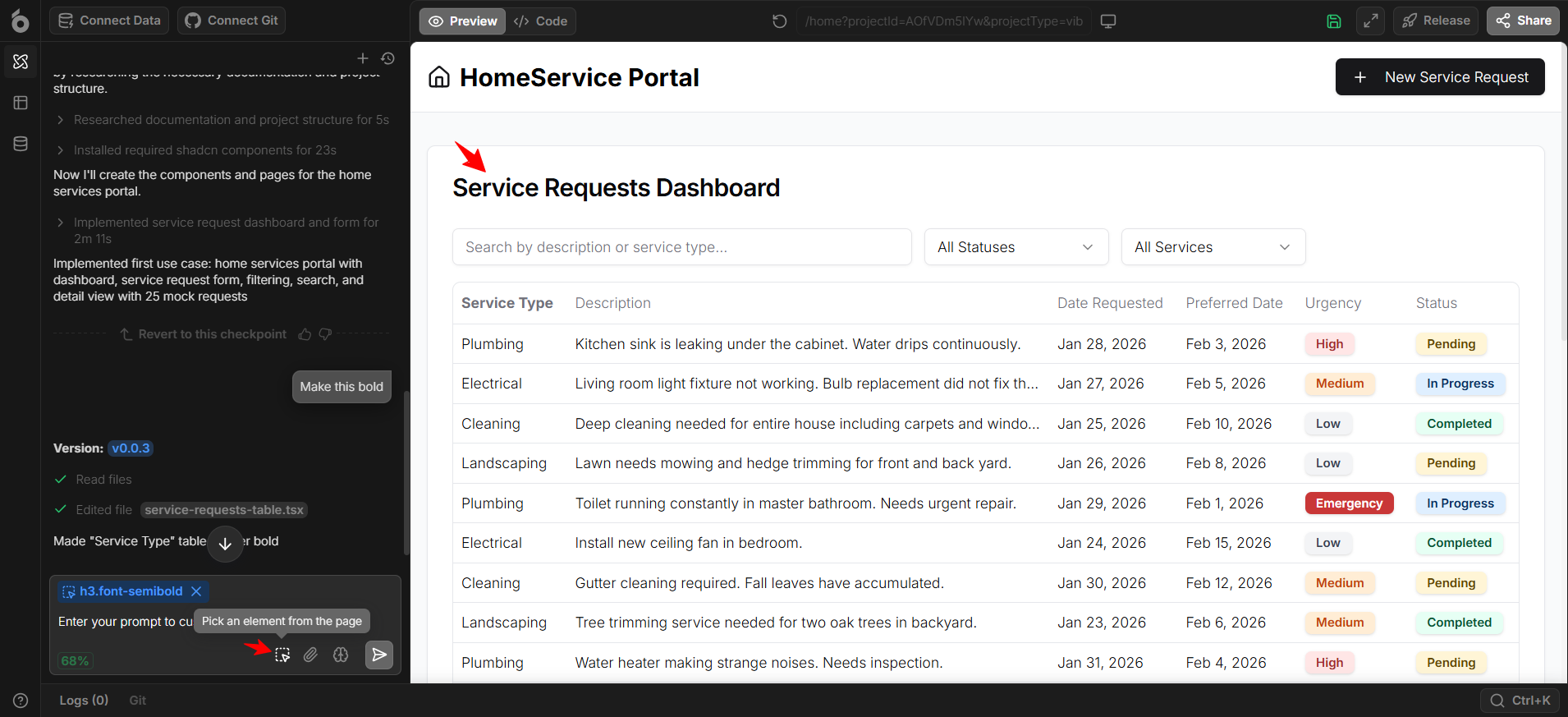The height and width of the screenshot is (717, 1568).
Task: Click the Gutter cleaning required description
Action: tap(759, 583)
